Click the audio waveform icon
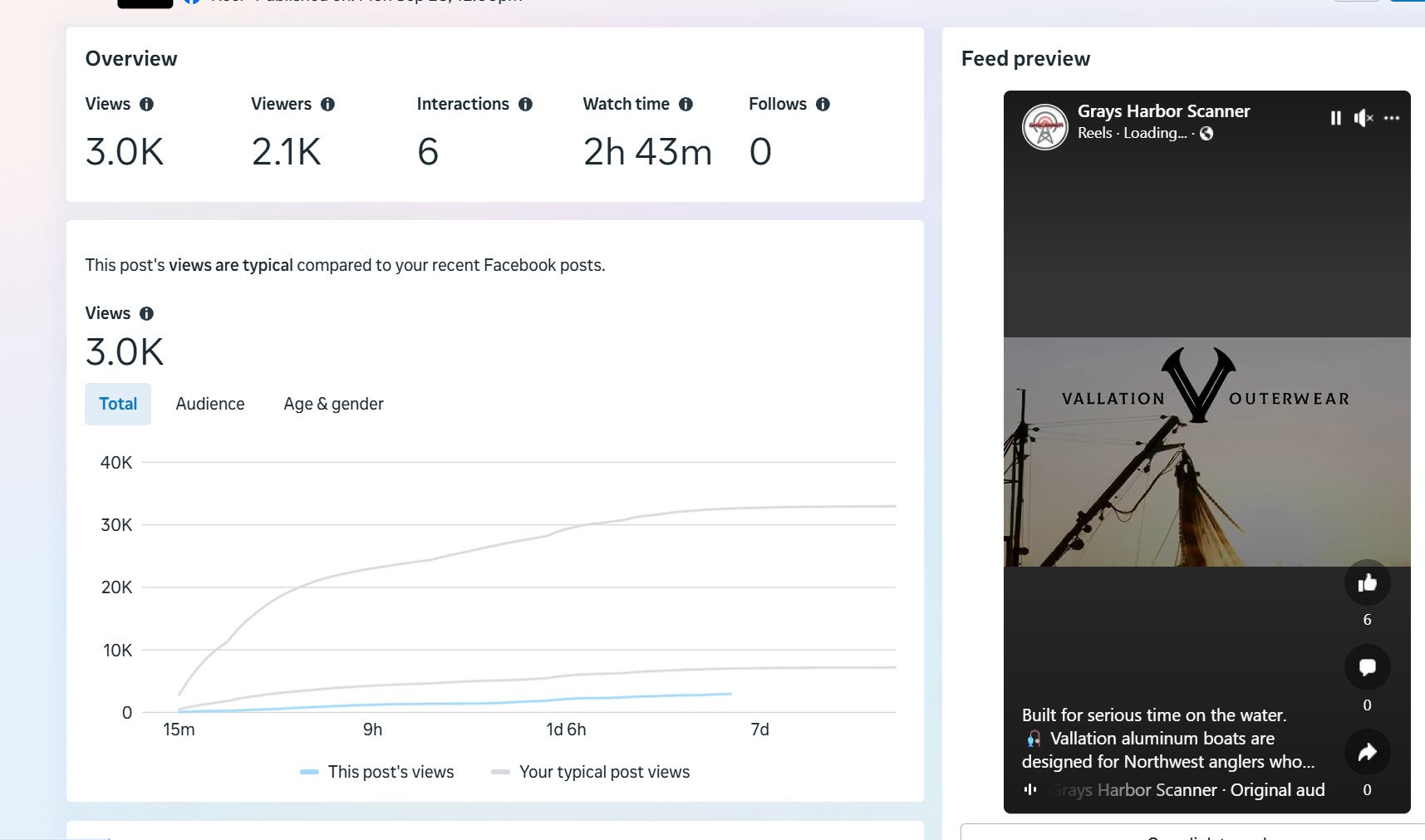This screenshot has width=1425, height=840. [x=1030, y=789]
